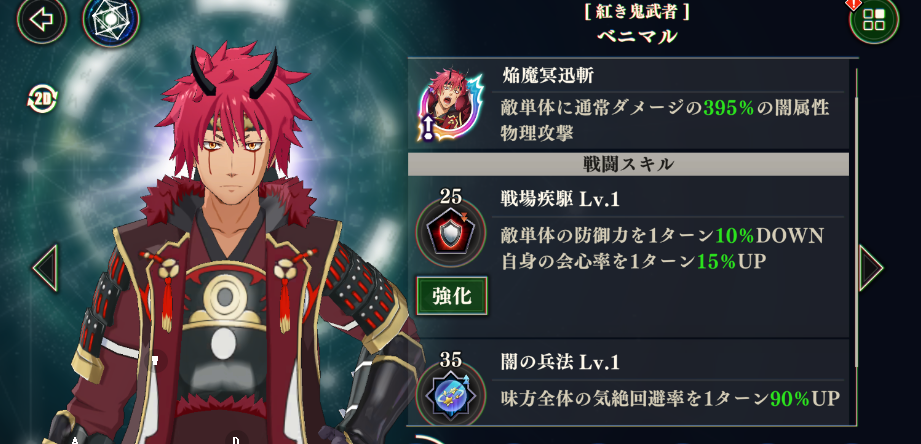Open the magic circle icon
The width and height of the screenshot is (921, 444).
[111, 20]
